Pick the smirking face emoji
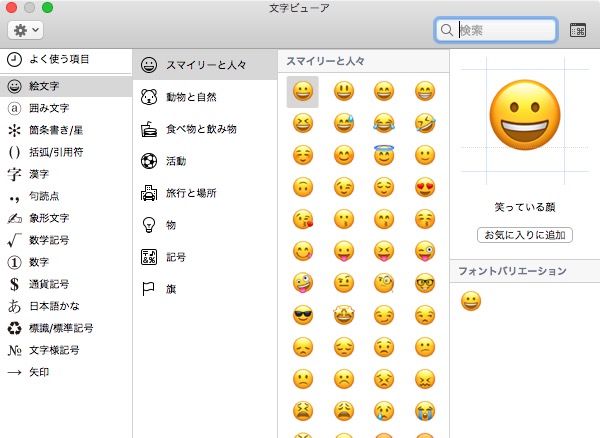 pyautogui.click(x=384, y=315)
